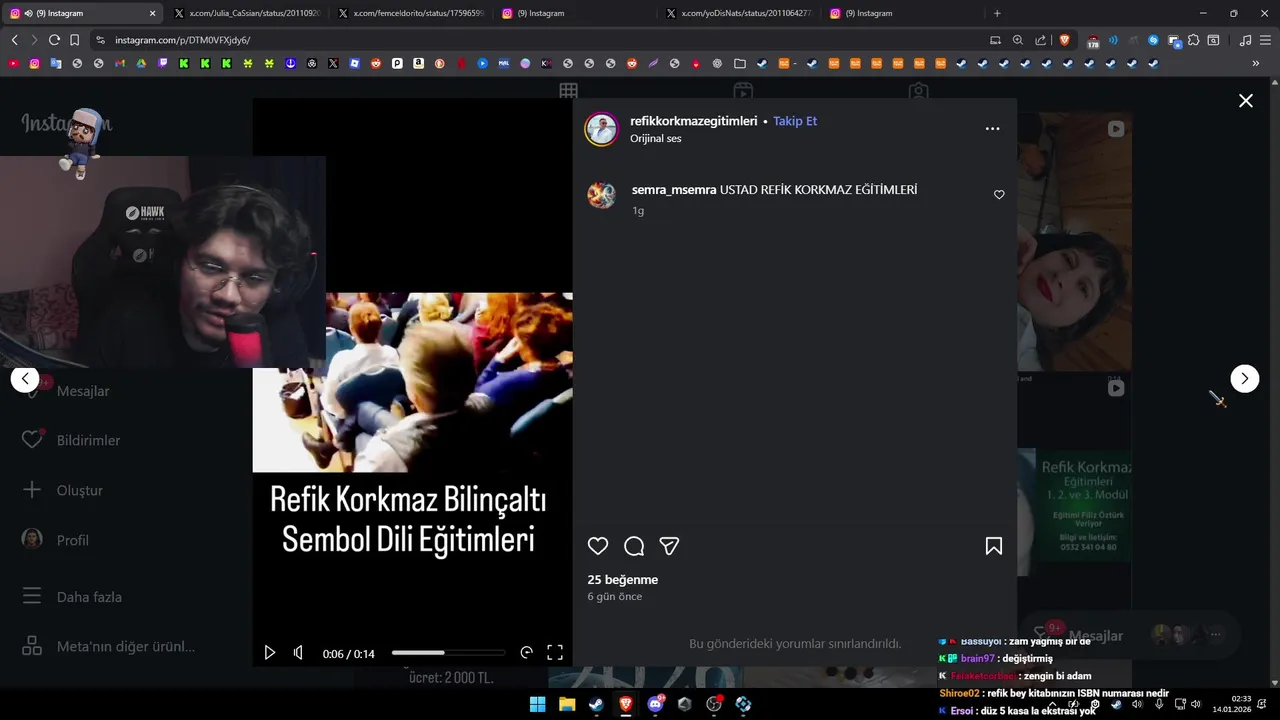
Task: Play the video
Action: click(x=269, y=653)
